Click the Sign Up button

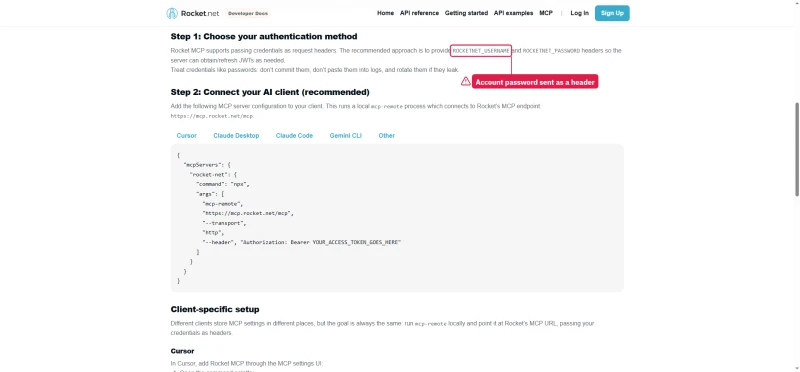pos(612,13)
